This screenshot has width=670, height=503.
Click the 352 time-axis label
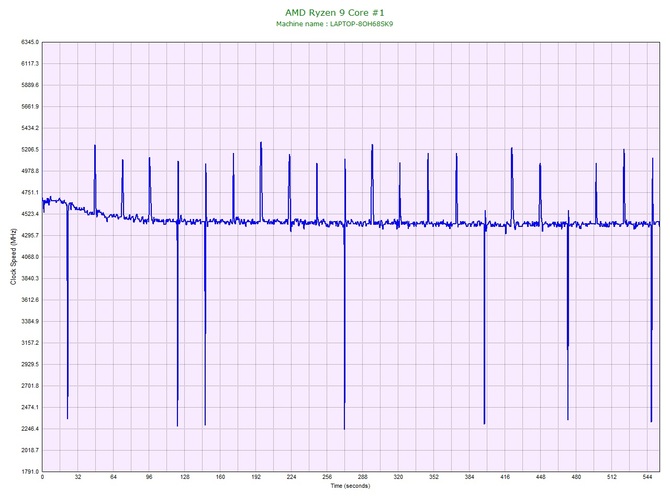click(x=434, y=477)
